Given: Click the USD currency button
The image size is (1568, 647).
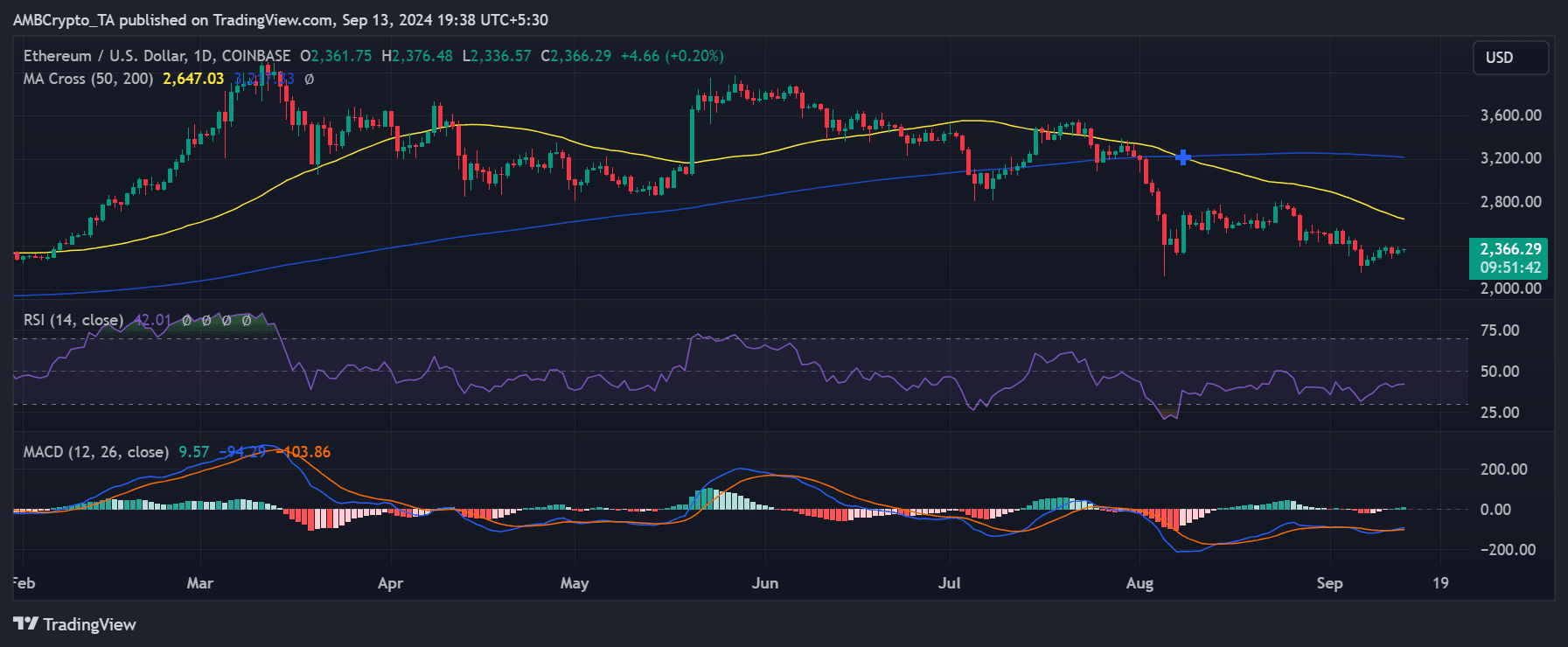Looking at the screenshot, I should pyautogui.click(x=1510, y=58).
